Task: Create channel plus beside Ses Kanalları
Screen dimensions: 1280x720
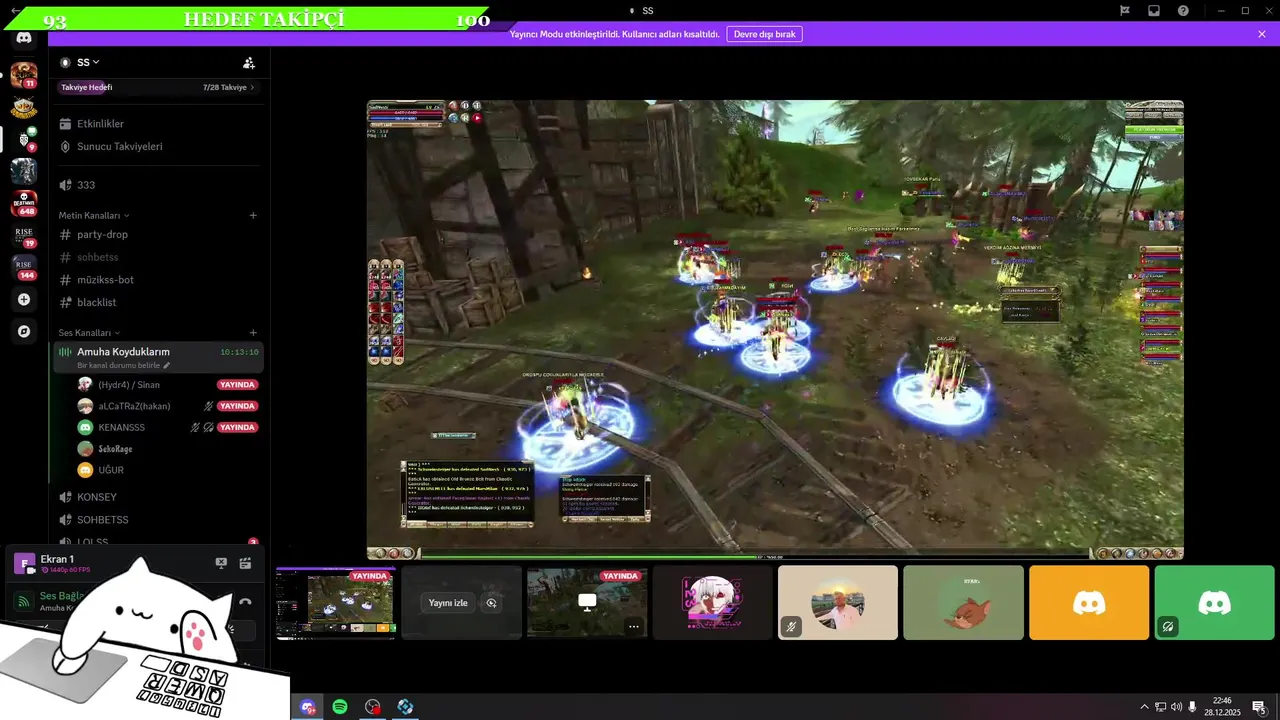Action: (x=253, y=332)
